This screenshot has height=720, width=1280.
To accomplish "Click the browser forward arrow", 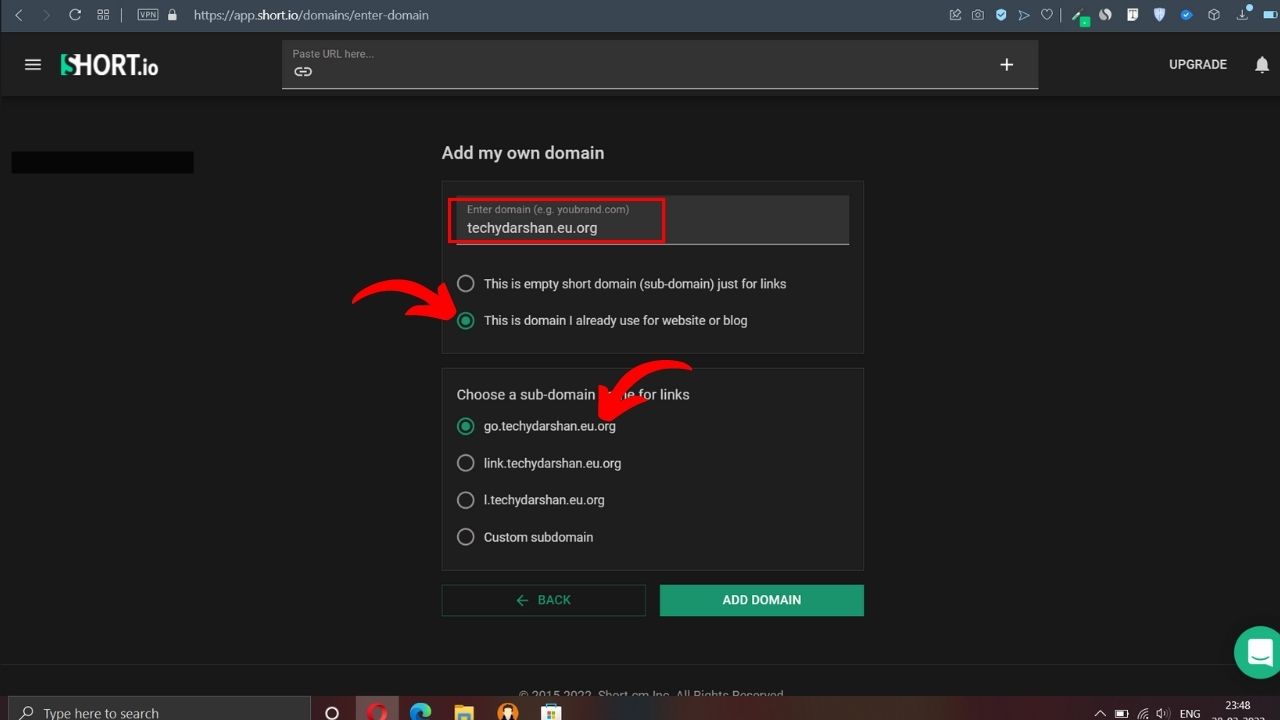I will (46, 15).
